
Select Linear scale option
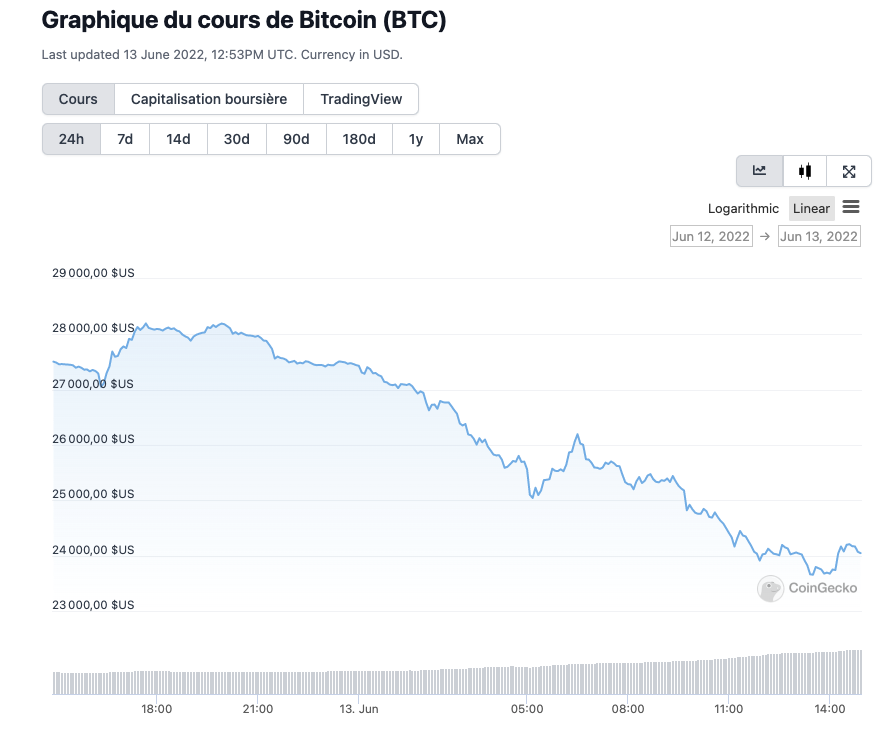click(x=811, y=208)
